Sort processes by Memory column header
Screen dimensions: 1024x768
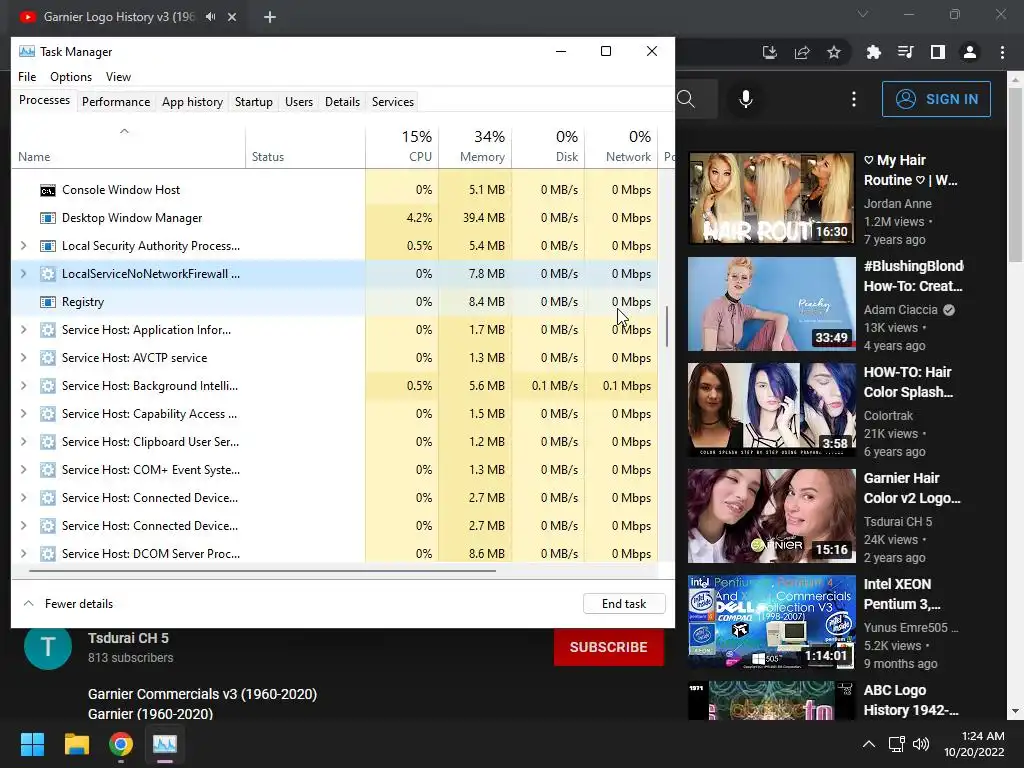[475, 147]
